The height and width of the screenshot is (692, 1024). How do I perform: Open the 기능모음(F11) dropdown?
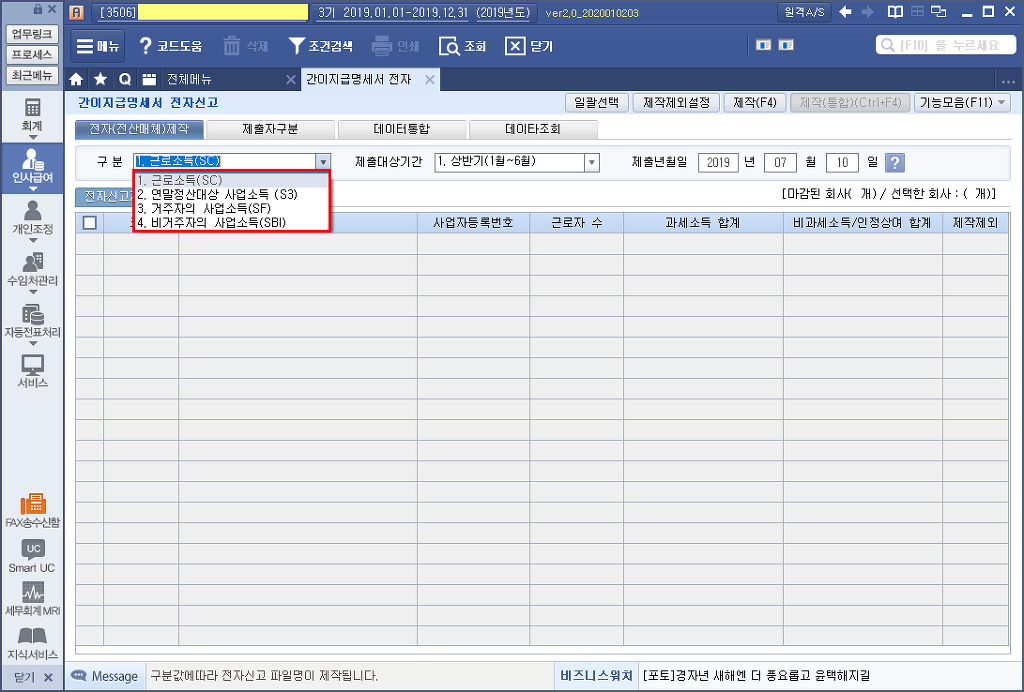click(961, 102)
